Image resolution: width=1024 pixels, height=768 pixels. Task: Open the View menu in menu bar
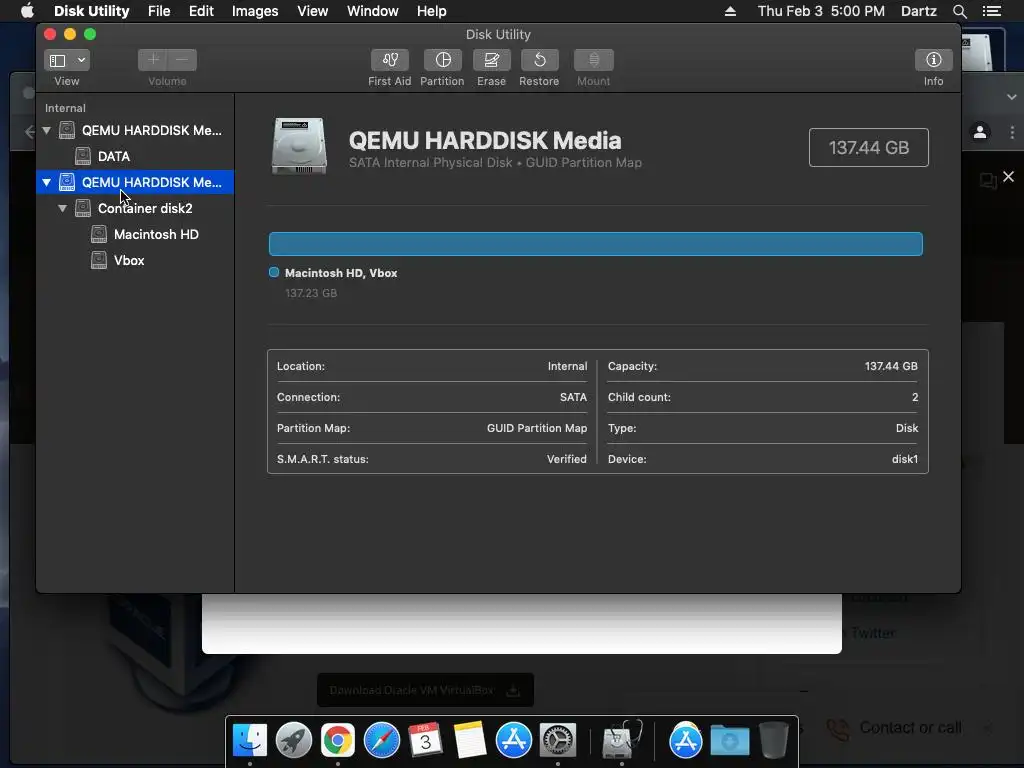[x=312, y=11]
